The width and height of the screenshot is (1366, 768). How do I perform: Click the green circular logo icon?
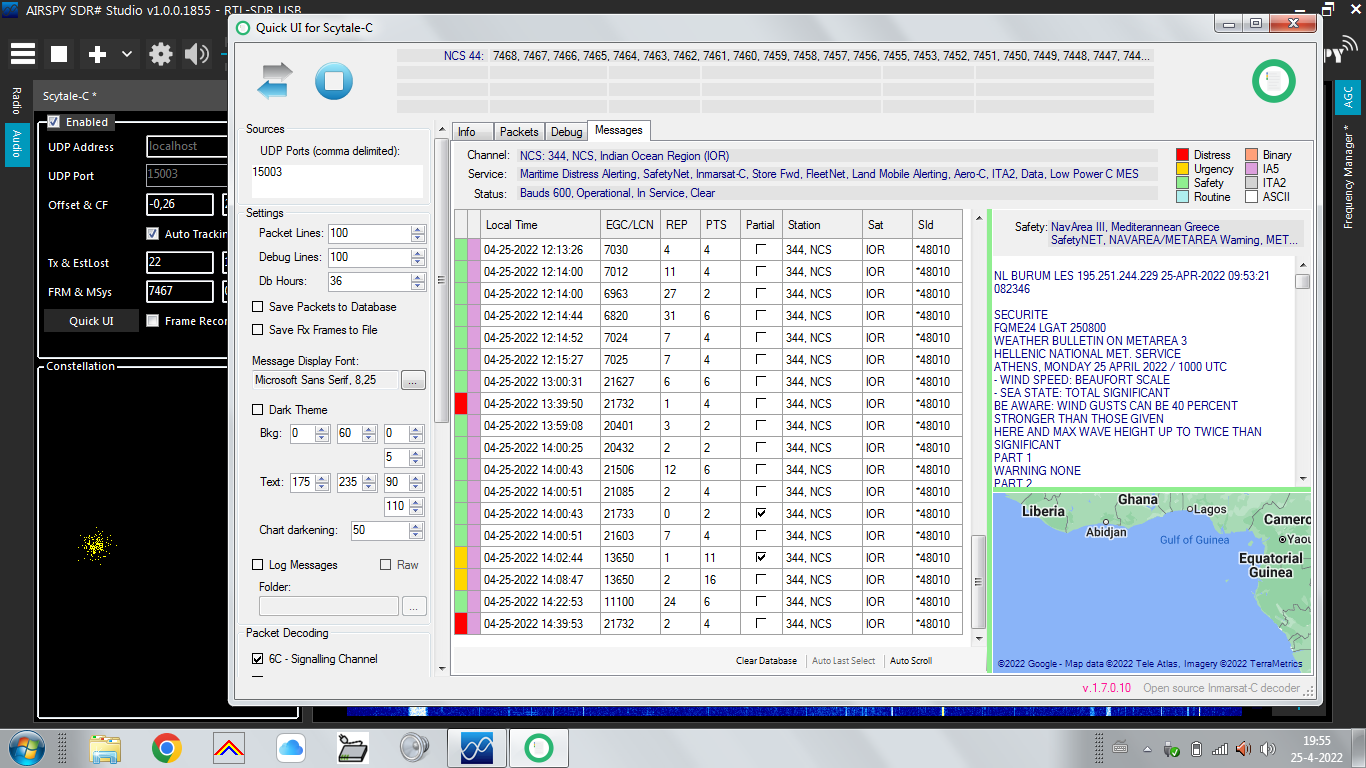click(1274, 81)
